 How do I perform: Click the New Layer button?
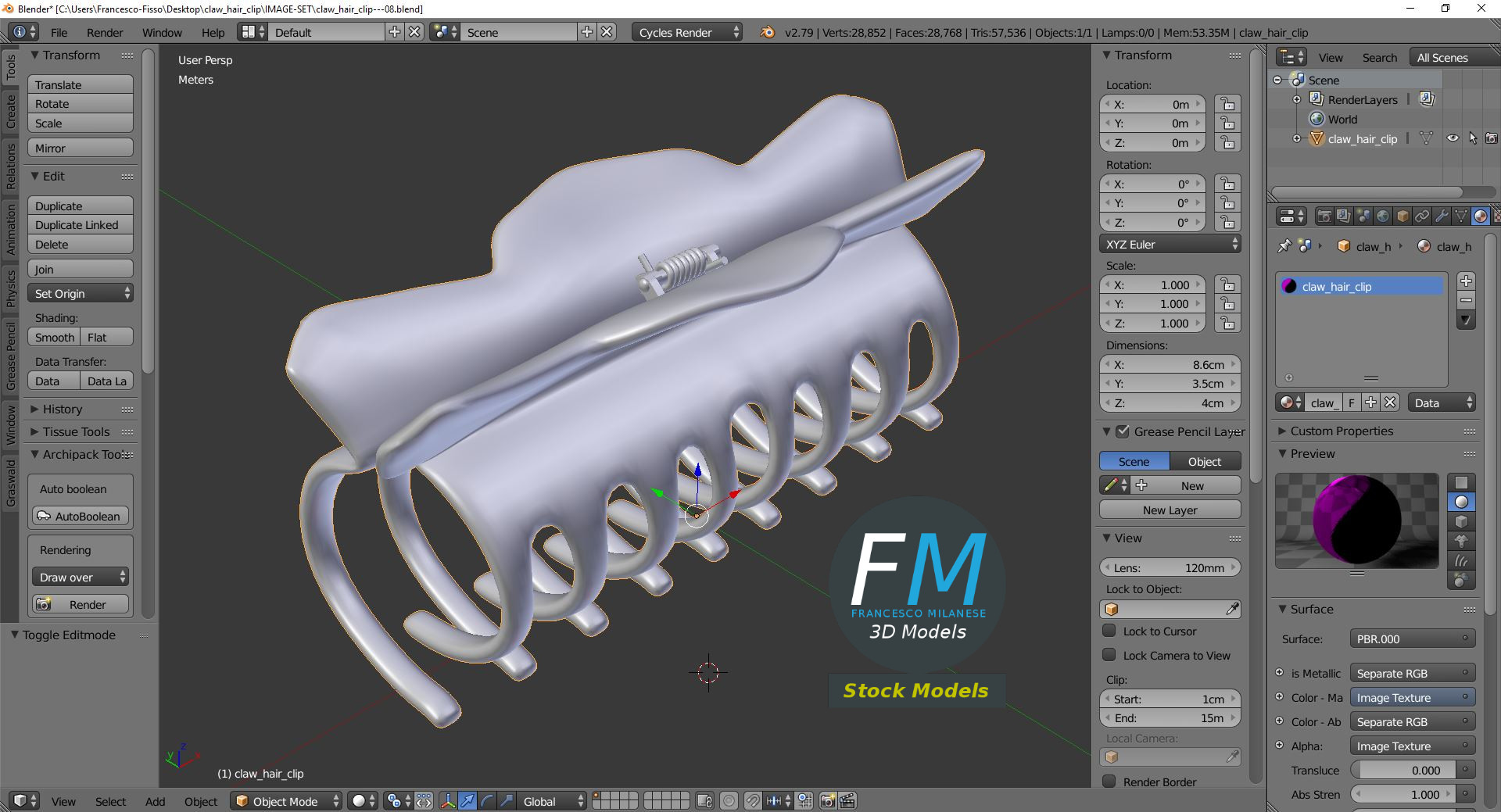1170,510
